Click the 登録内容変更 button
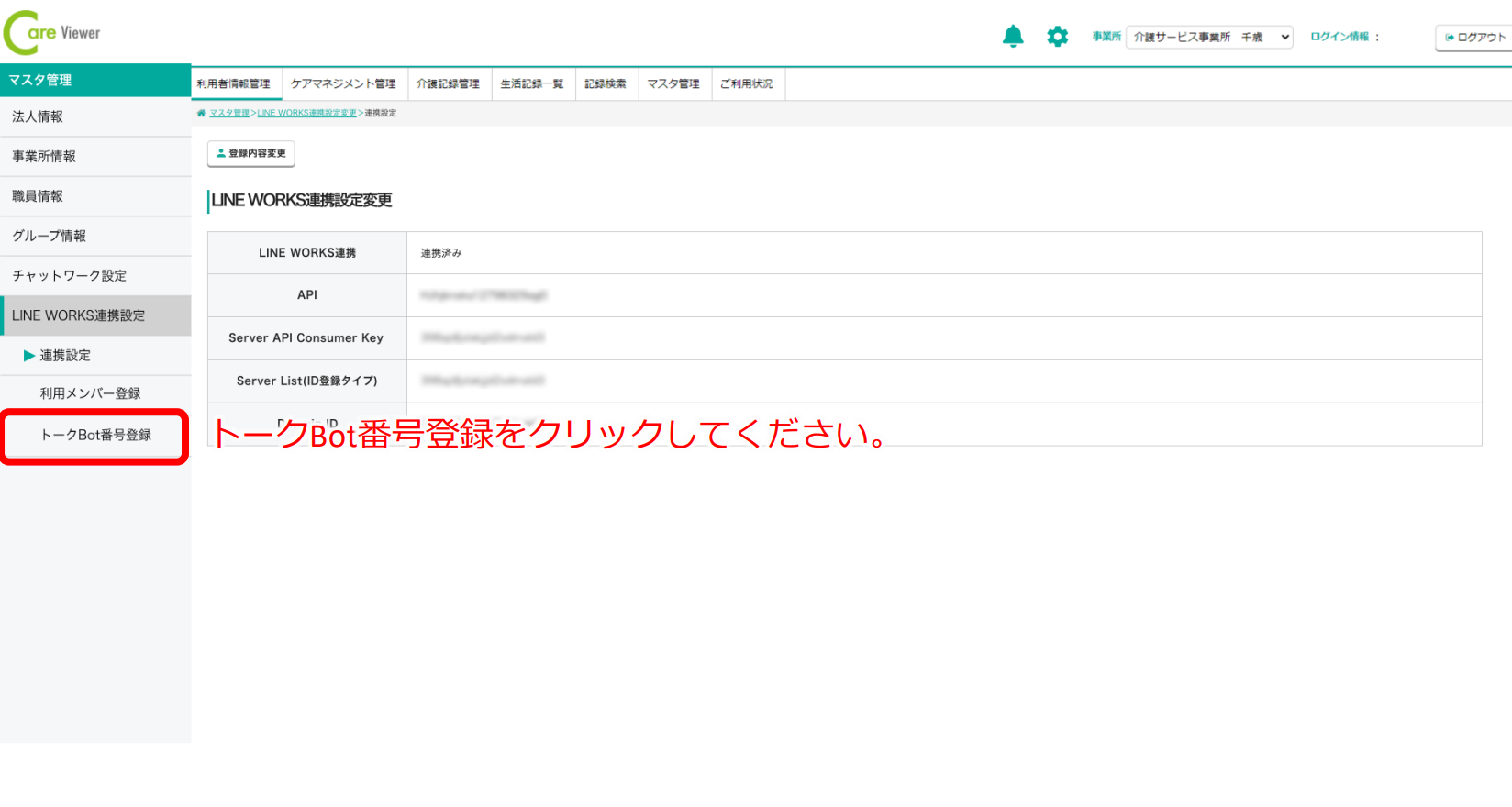1512x807 pixels. tap(250, 153)
